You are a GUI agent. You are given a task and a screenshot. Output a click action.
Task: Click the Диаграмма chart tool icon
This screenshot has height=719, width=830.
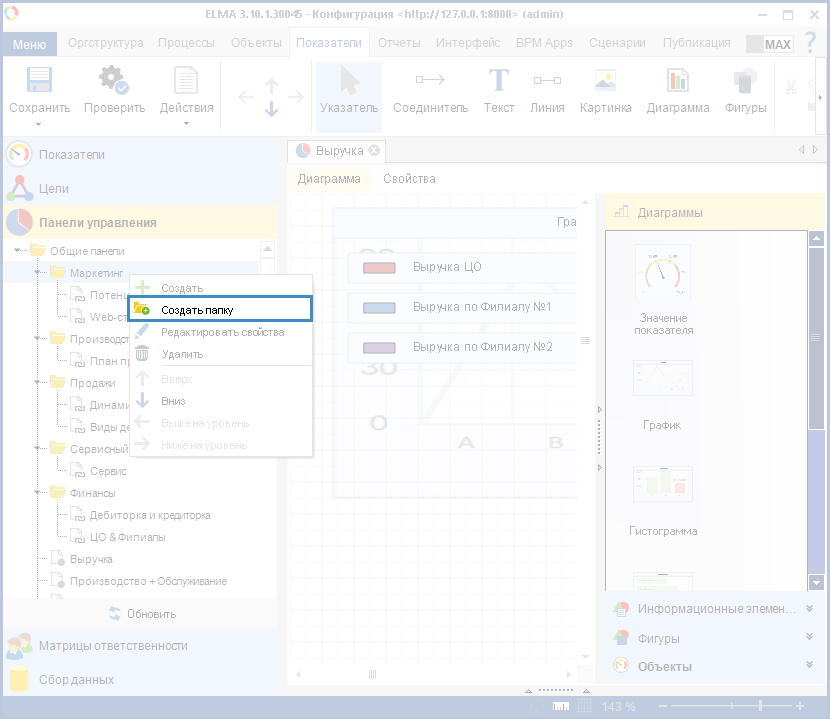pyautogui.click(x=677, y=92)
